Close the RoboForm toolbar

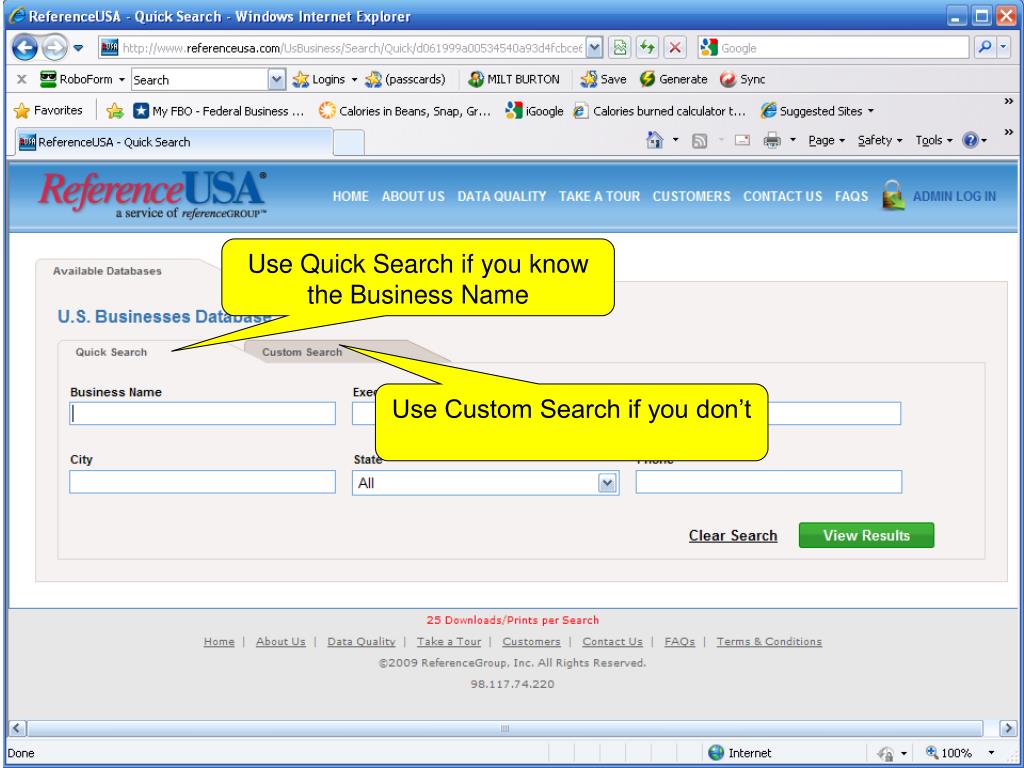[x=22, y=79]
